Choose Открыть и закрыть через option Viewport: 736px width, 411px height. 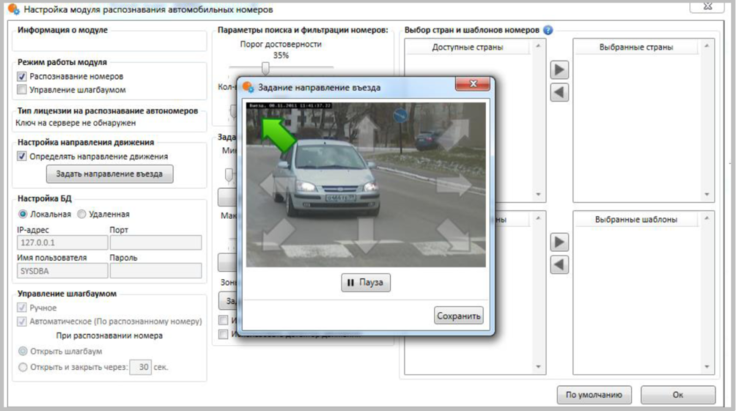[23, 367]
